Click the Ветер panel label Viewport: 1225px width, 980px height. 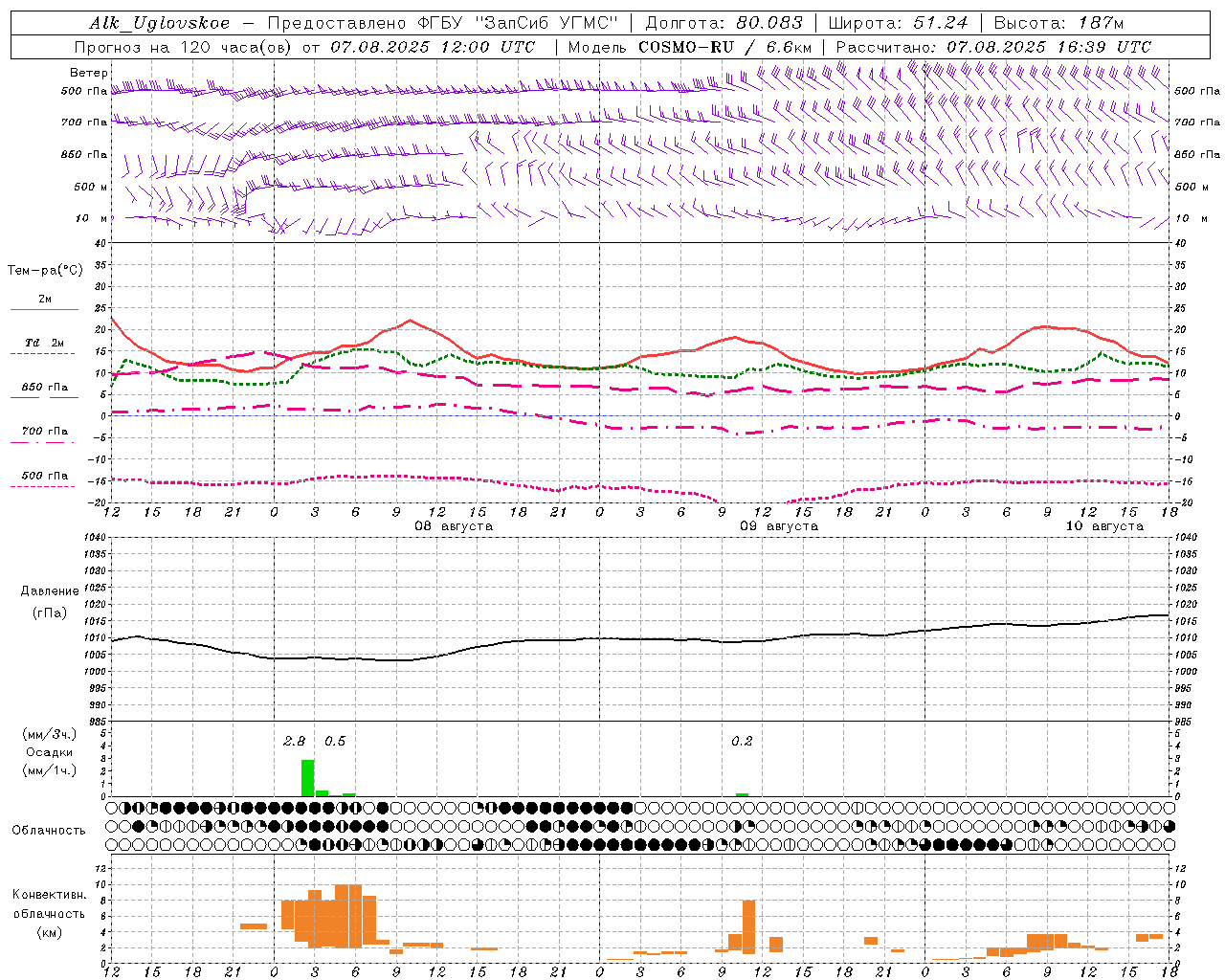click(89, 73)
